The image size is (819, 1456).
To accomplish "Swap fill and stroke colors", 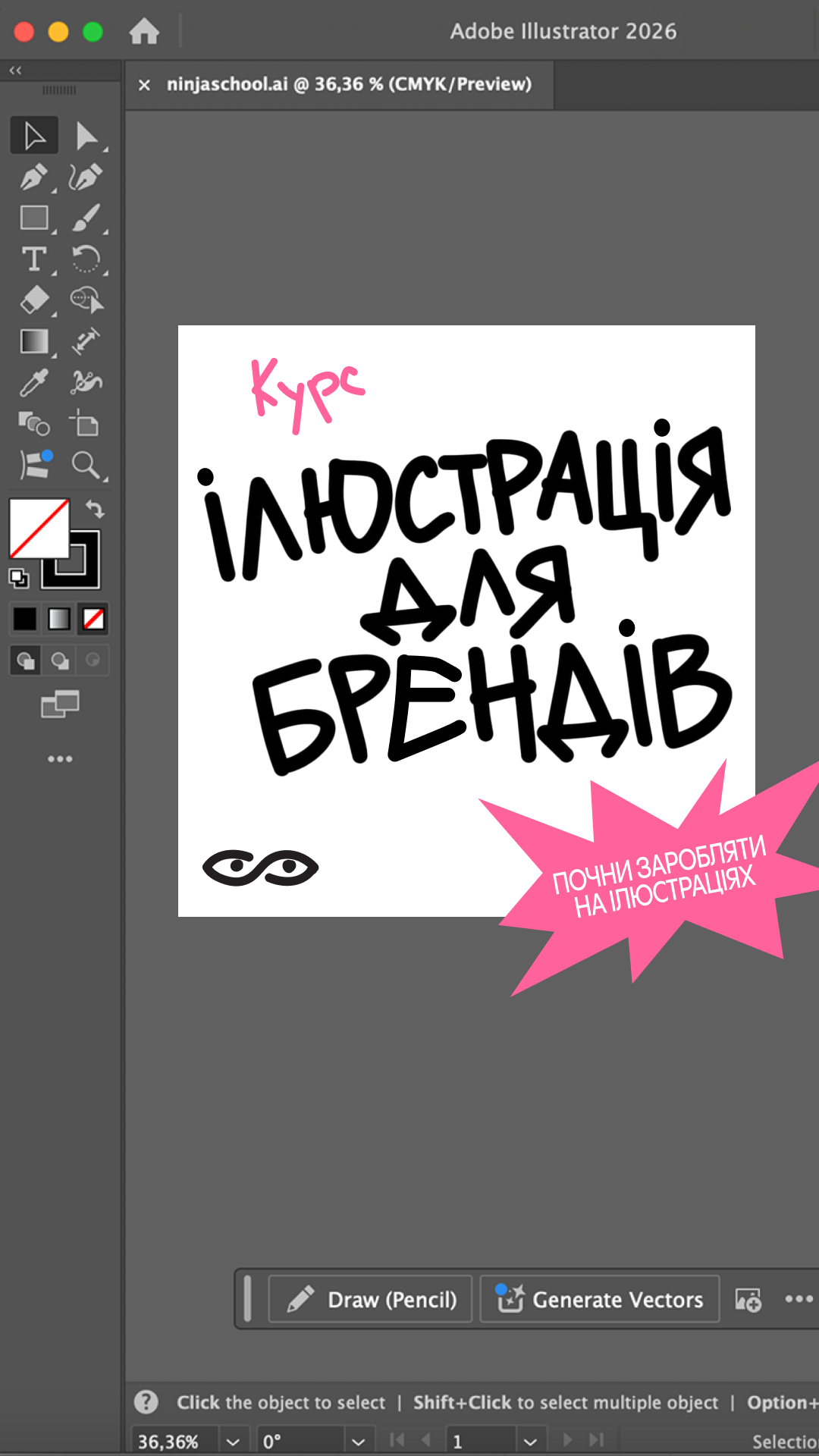I will click(x=95, y=509).
